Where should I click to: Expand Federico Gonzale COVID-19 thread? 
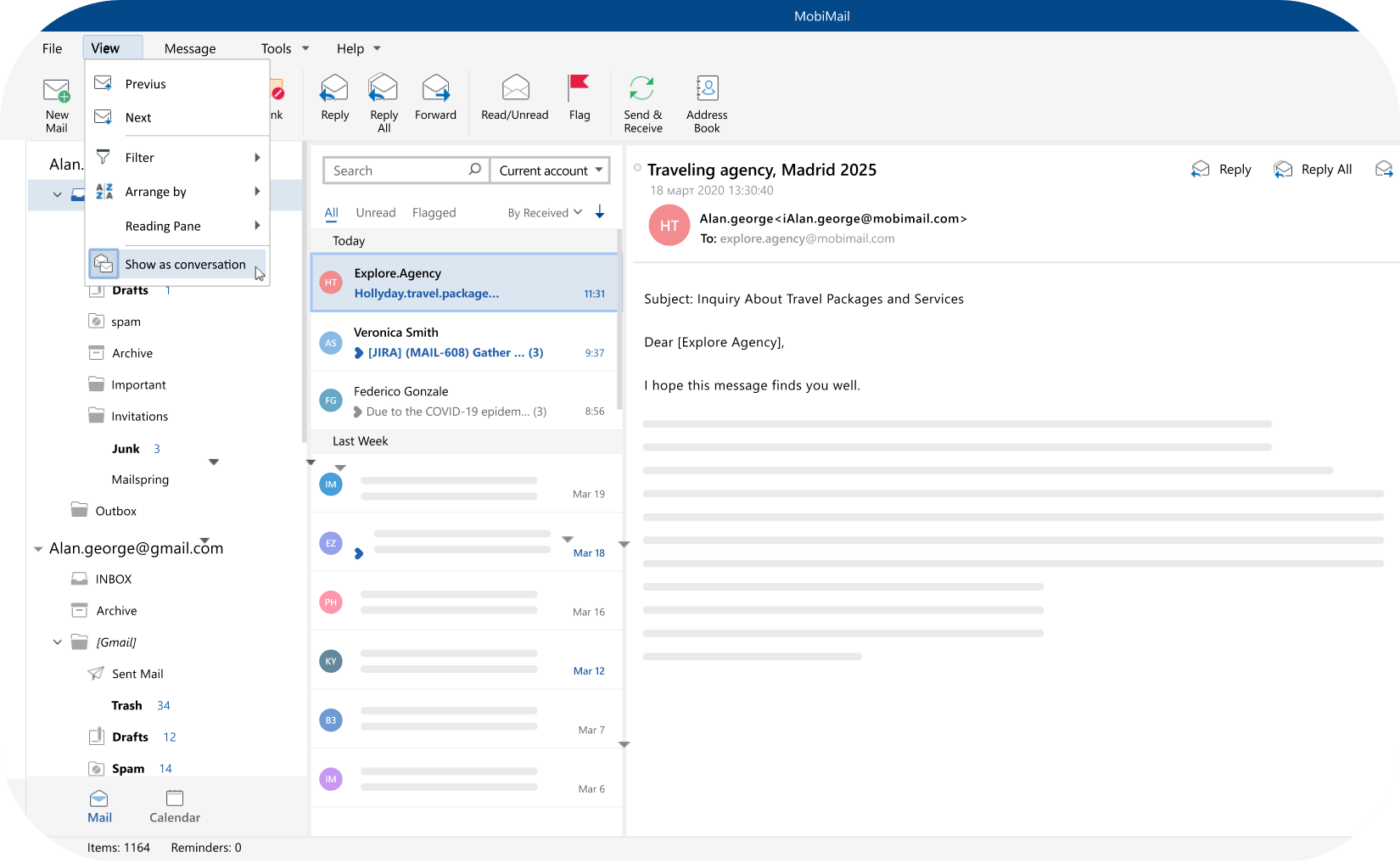click(x=358, y=412)
